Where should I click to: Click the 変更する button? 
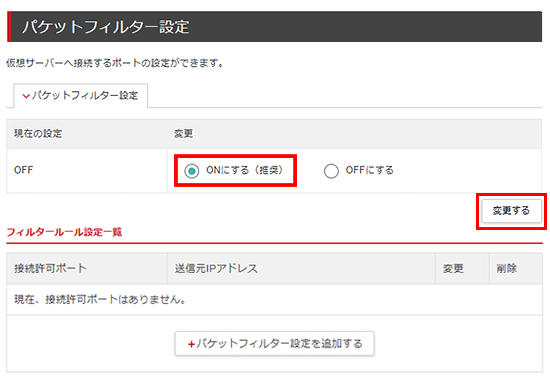tap(511, 211)
